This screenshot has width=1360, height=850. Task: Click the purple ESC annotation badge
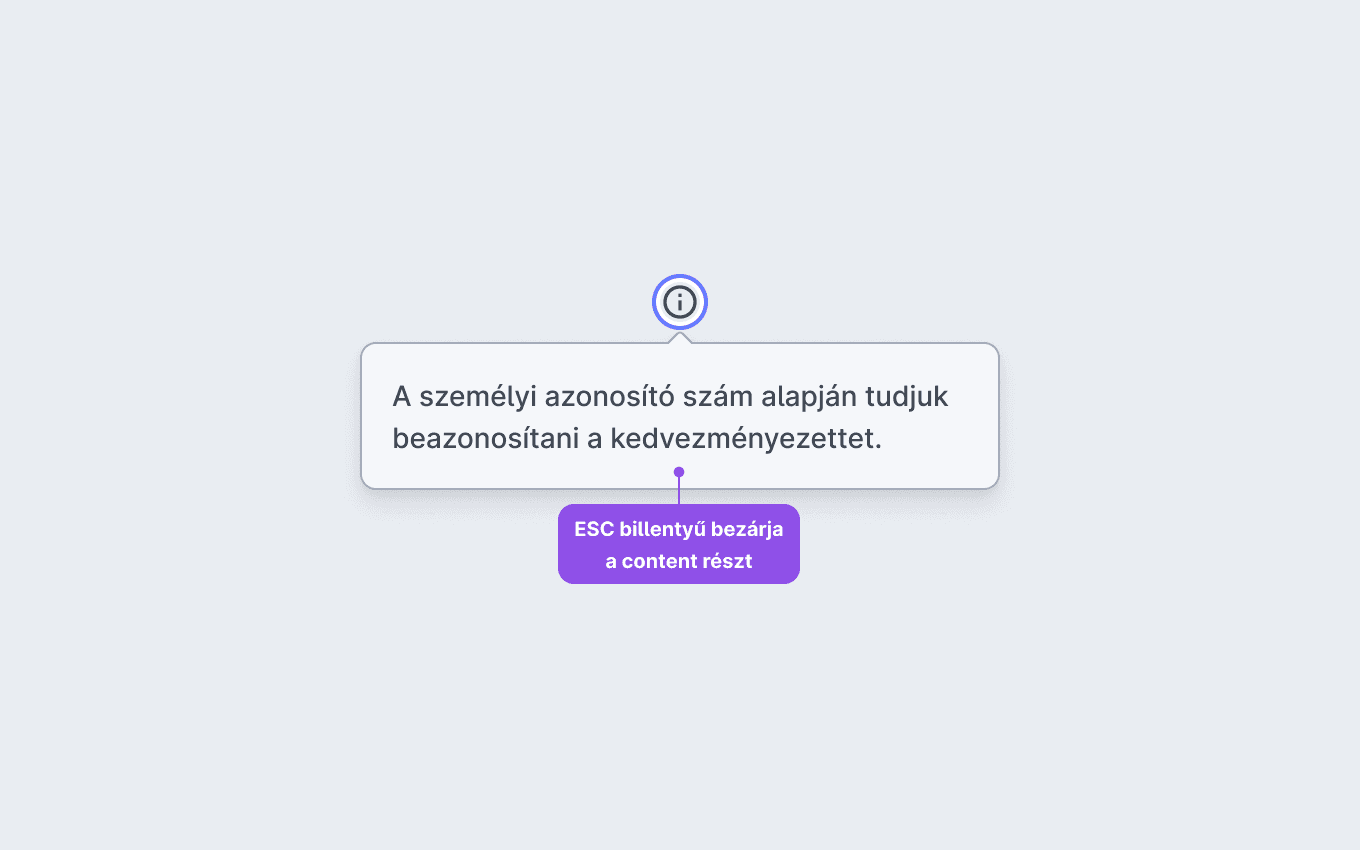tap(679, 544)
